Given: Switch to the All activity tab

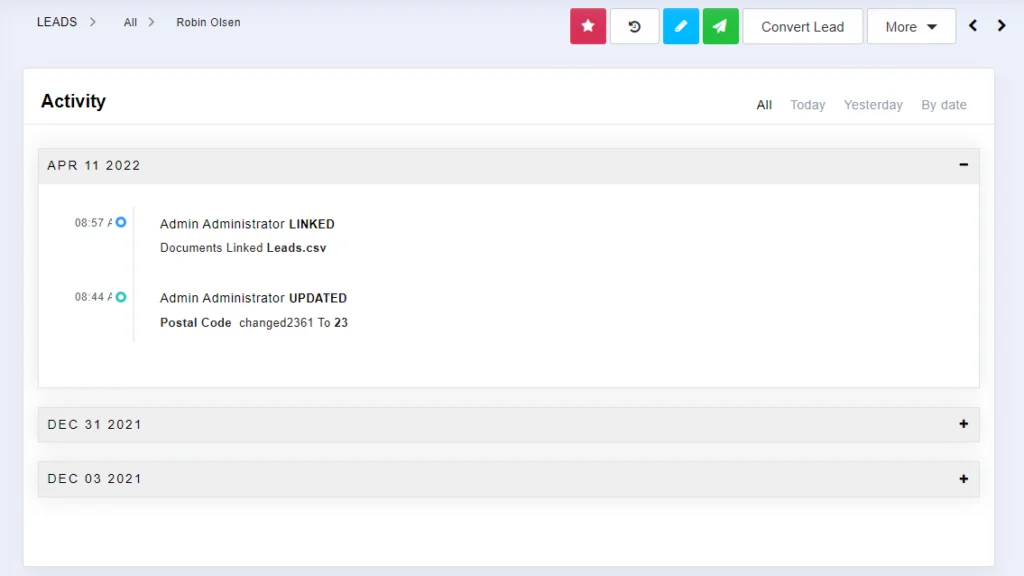Looking at the screenshot, I should coord(764,104).
